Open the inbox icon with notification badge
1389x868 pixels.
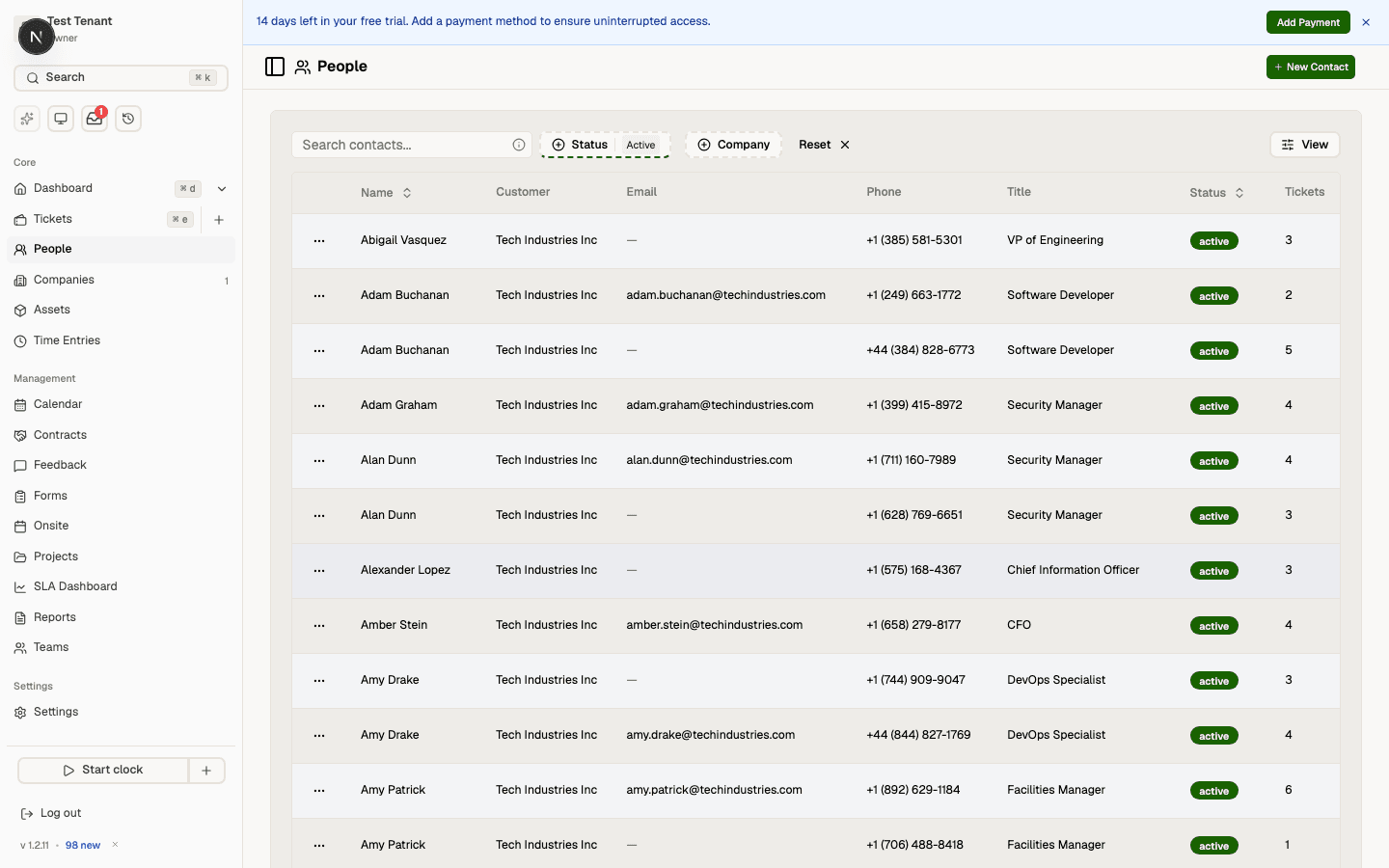94,118
